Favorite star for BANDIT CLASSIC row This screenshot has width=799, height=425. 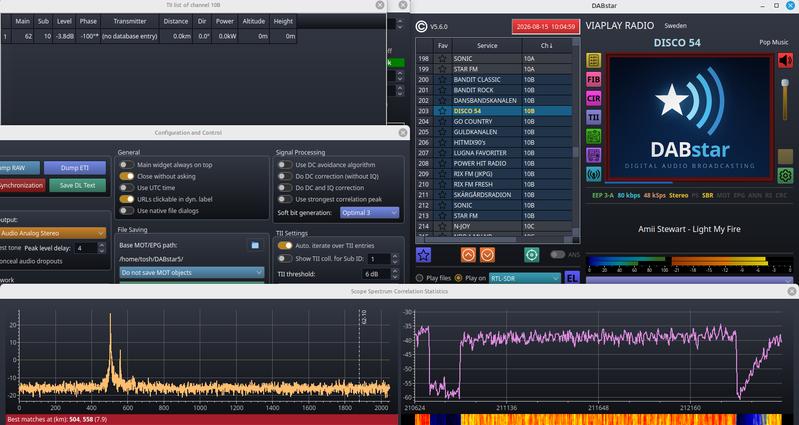[442, 79]
